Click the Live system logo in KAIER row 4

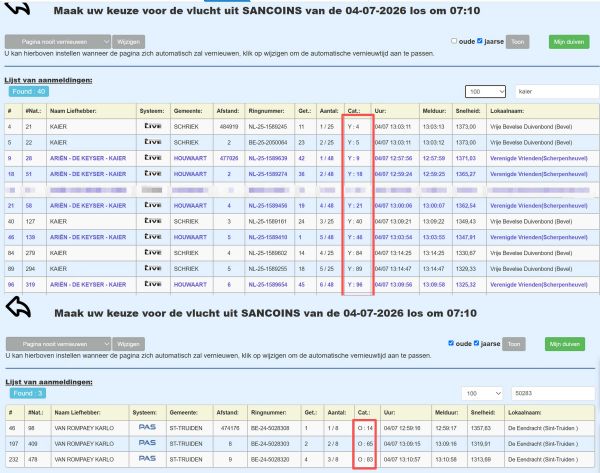pos(153,126)
